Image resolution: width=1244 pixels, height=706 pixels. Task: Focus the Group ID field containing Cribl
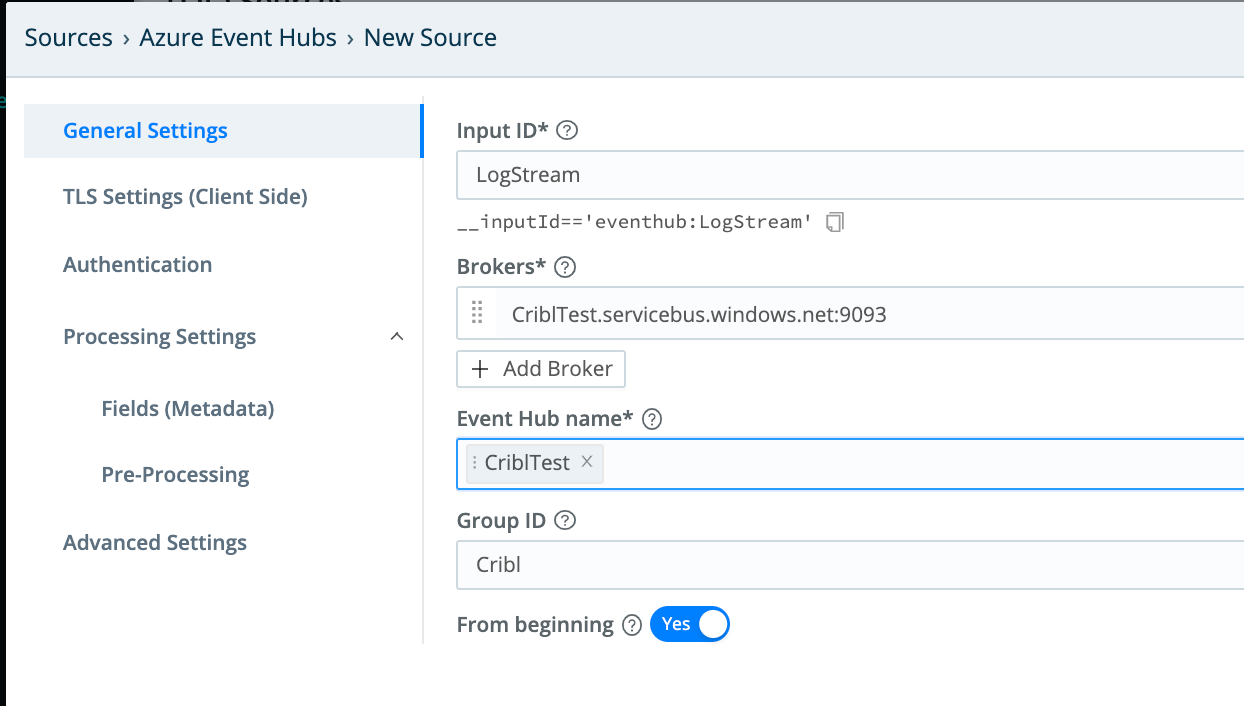(x=850, y=565)
